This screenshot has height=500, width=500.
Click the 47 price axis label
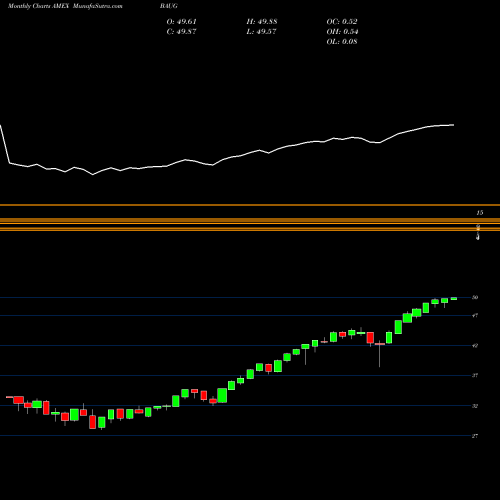pyautogui.click(x=475, y=315)
